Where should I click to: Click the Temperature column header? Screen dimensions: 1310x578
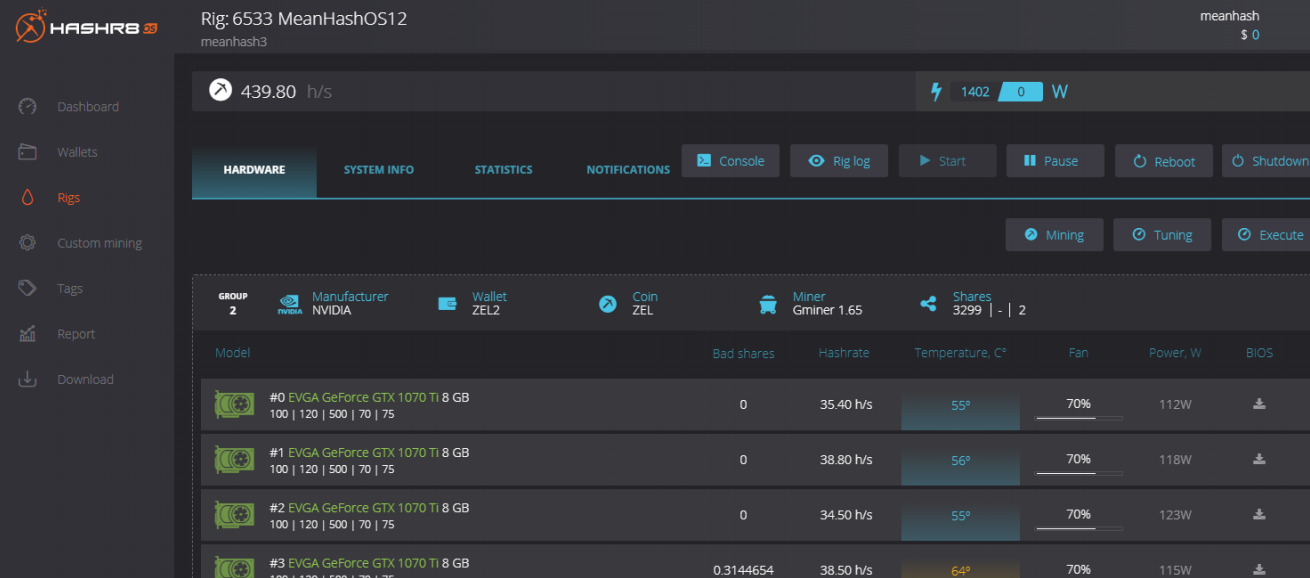[960, 353]
